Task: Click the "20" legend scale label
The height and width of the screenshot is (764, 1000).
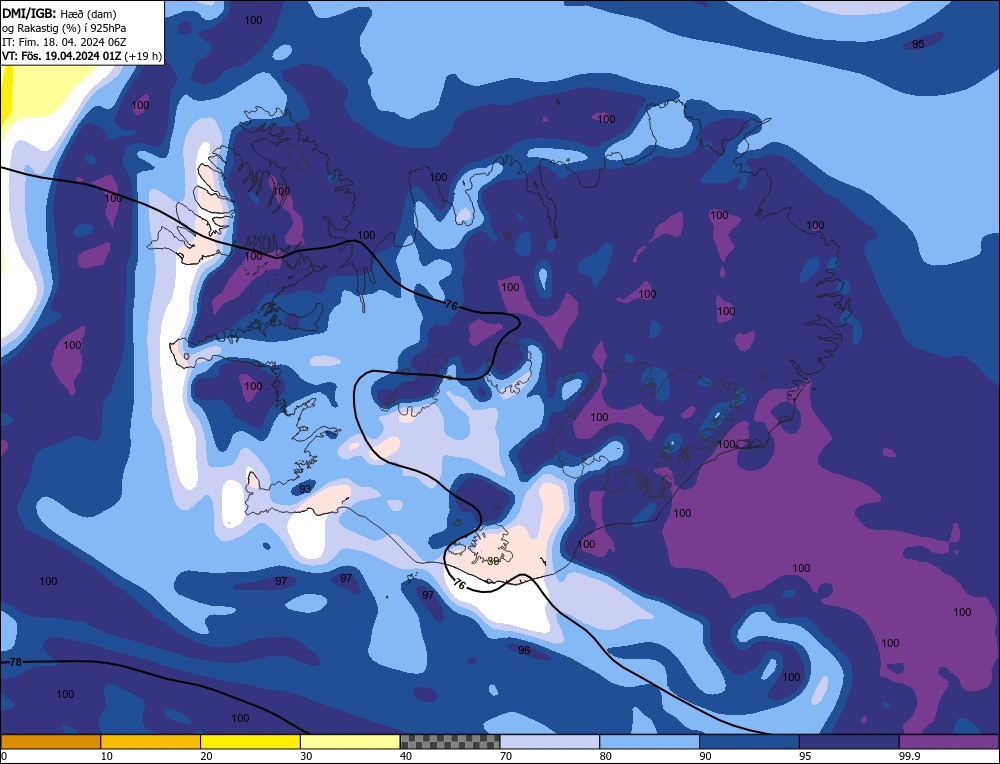Action: [207, 756]
